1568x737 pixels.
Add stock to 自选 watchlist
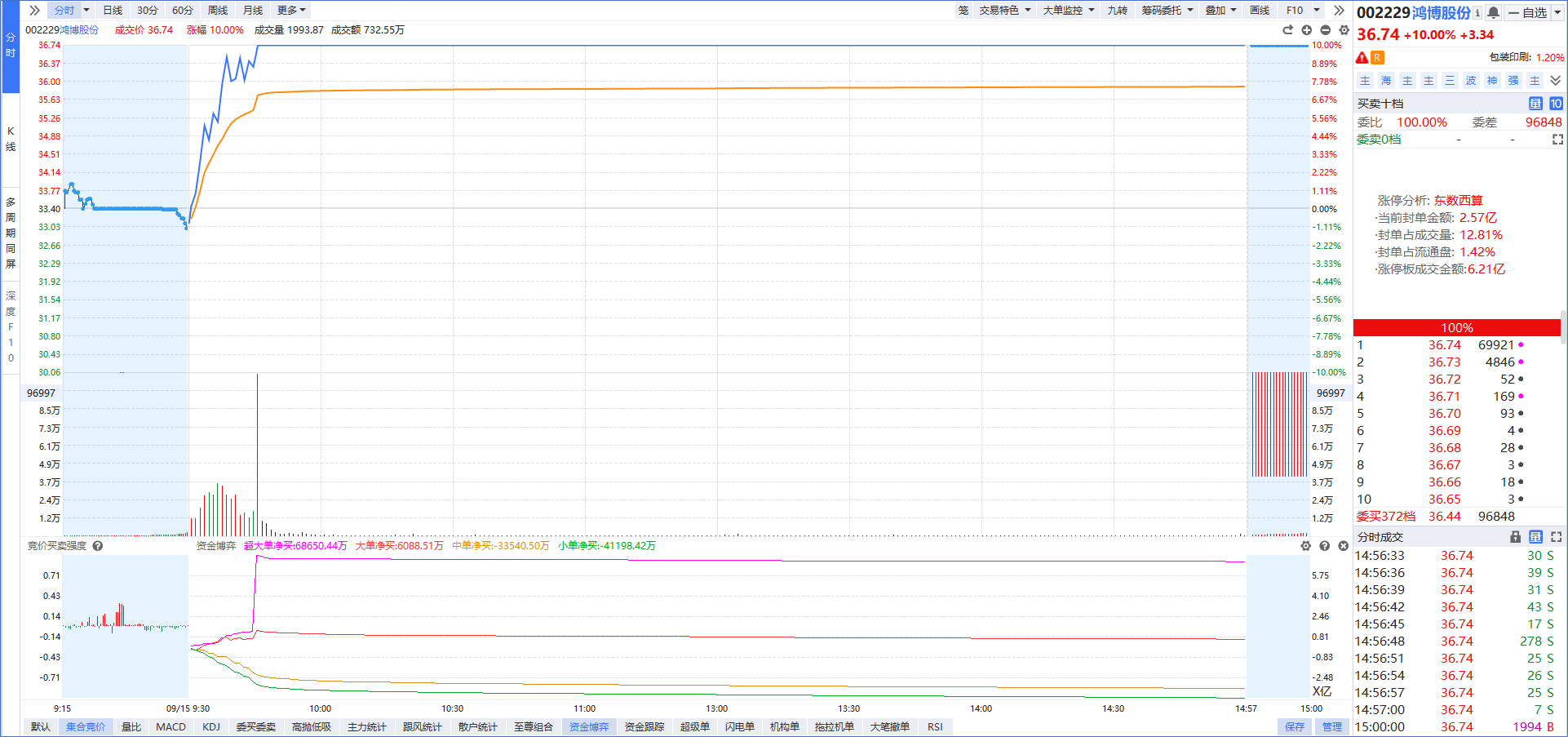[1527, 12]
